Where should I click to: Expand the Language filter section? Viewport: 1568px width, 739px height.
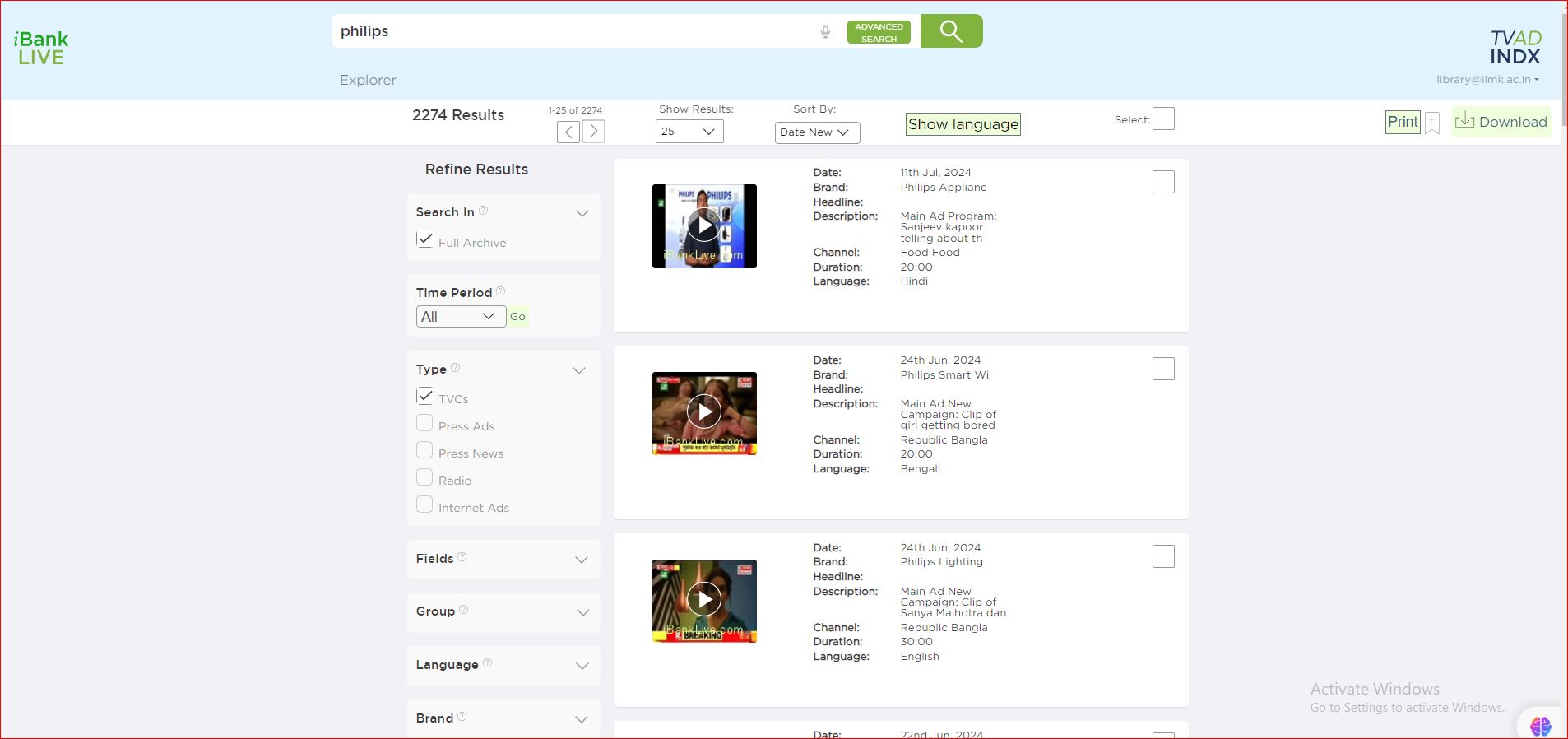coord(582,666)
